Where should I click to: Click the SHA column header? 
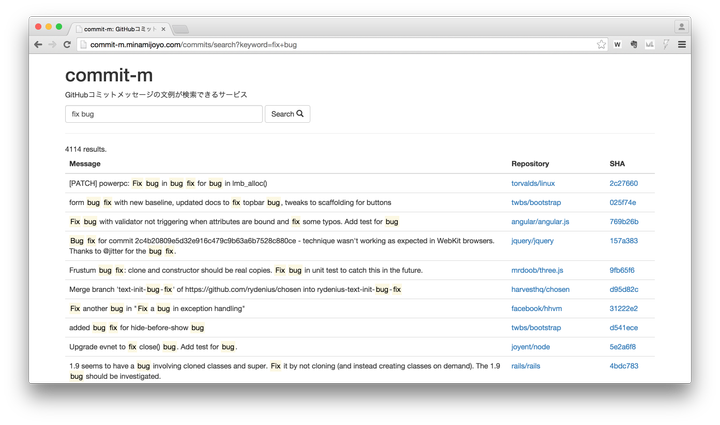click(617, 164)
